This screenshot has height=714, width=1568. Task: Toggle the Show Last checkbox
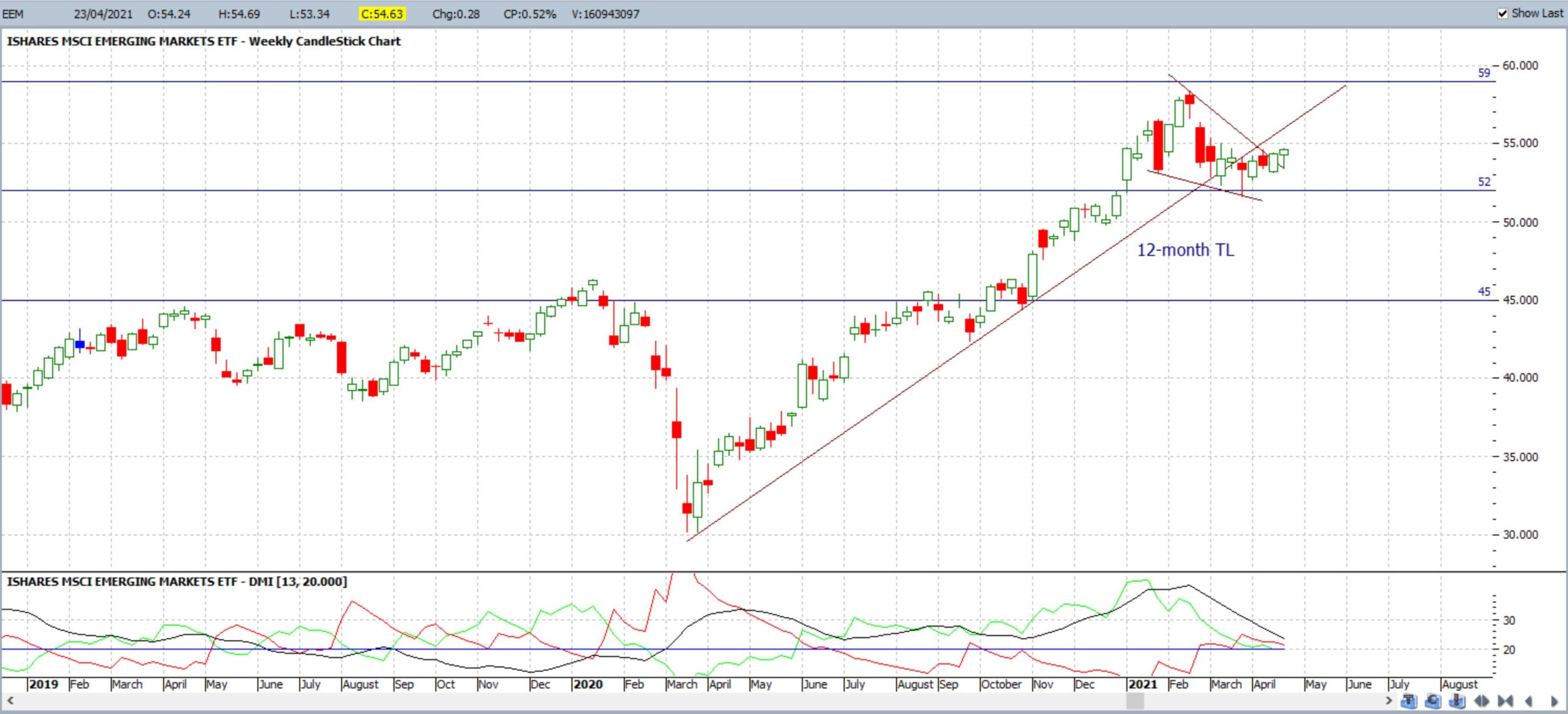coord(1503,13)
